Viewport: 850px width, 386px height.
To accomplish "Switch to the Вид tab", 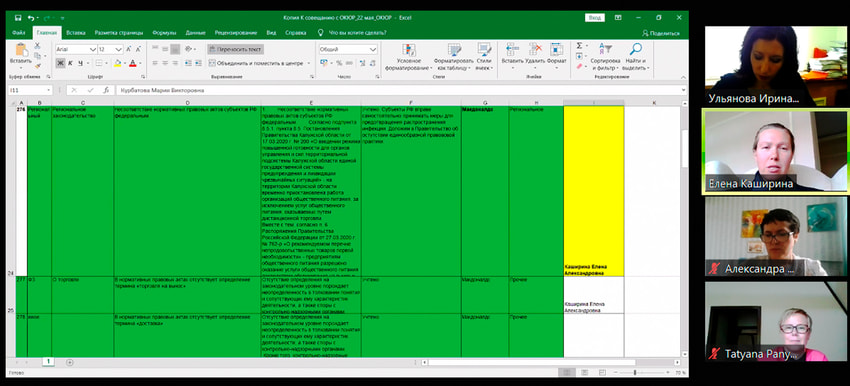I will click(272, 33).
